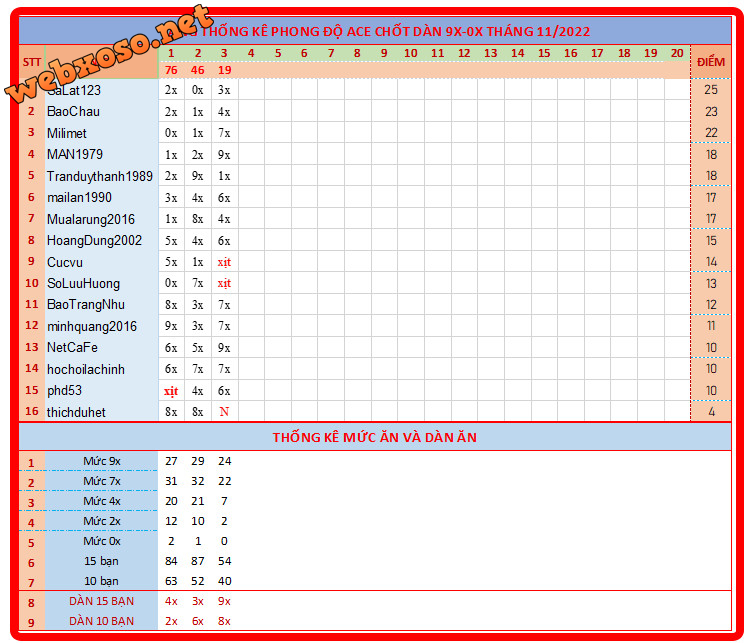The height and width of the screenshot is (643, 745).
Task: Select the score 23 in ĐIỂM column
Action: point(711,112)
